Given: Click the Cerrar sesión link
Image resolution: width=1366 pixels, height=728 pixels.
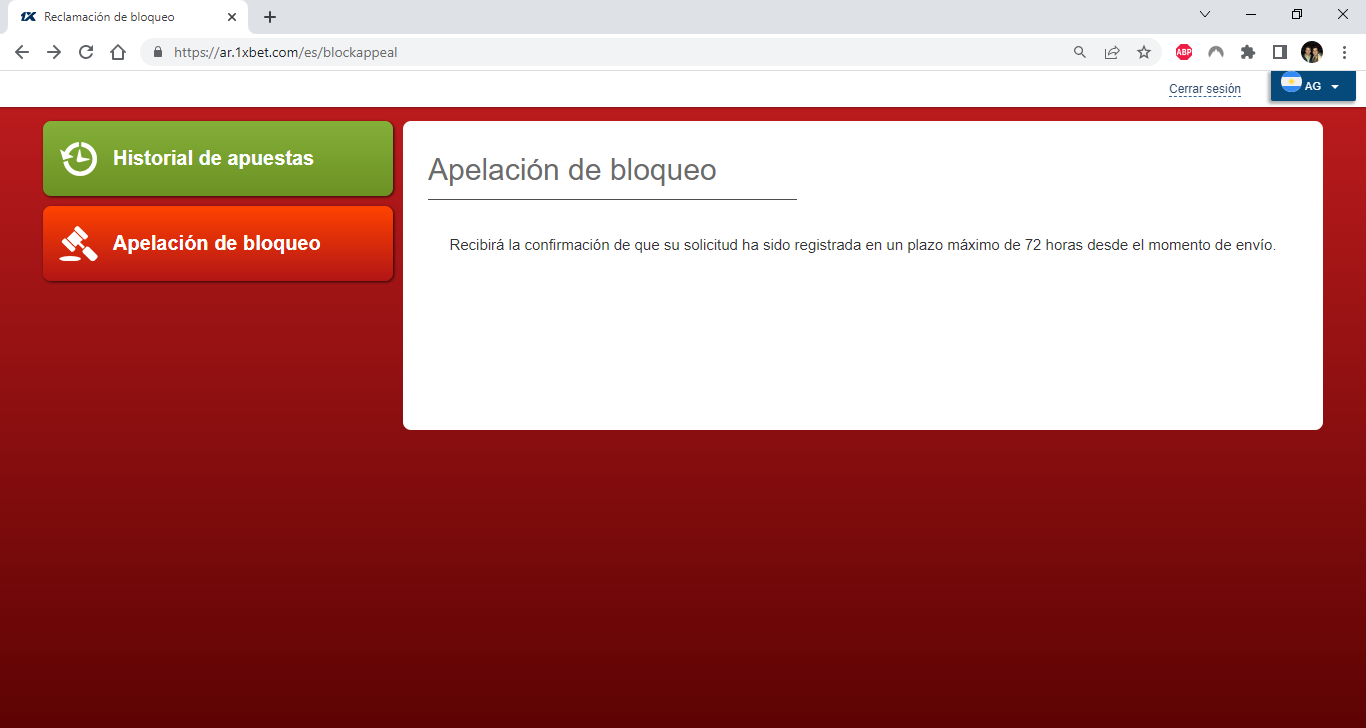Looking at the screenshot, I should 1205,89.
